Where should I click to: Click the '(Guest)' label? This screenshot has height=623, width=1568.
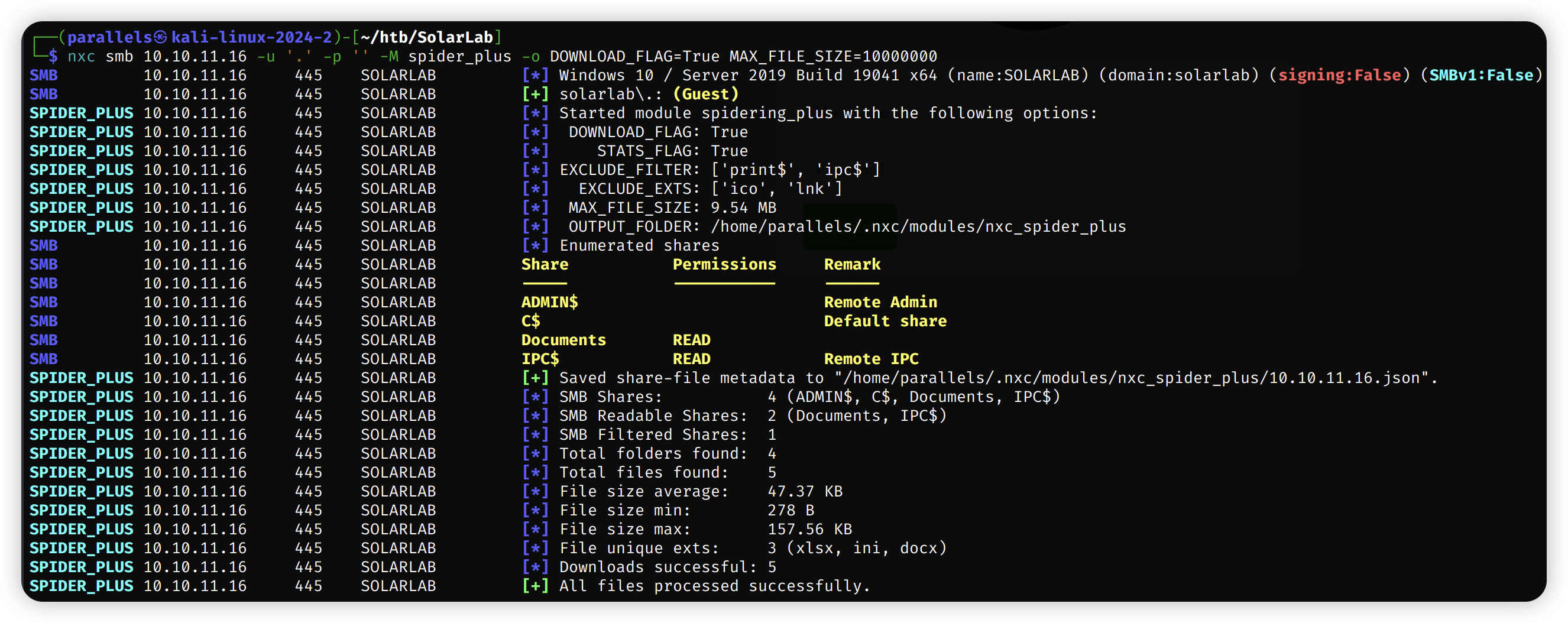pyautogui.click(x=705, y=94)
